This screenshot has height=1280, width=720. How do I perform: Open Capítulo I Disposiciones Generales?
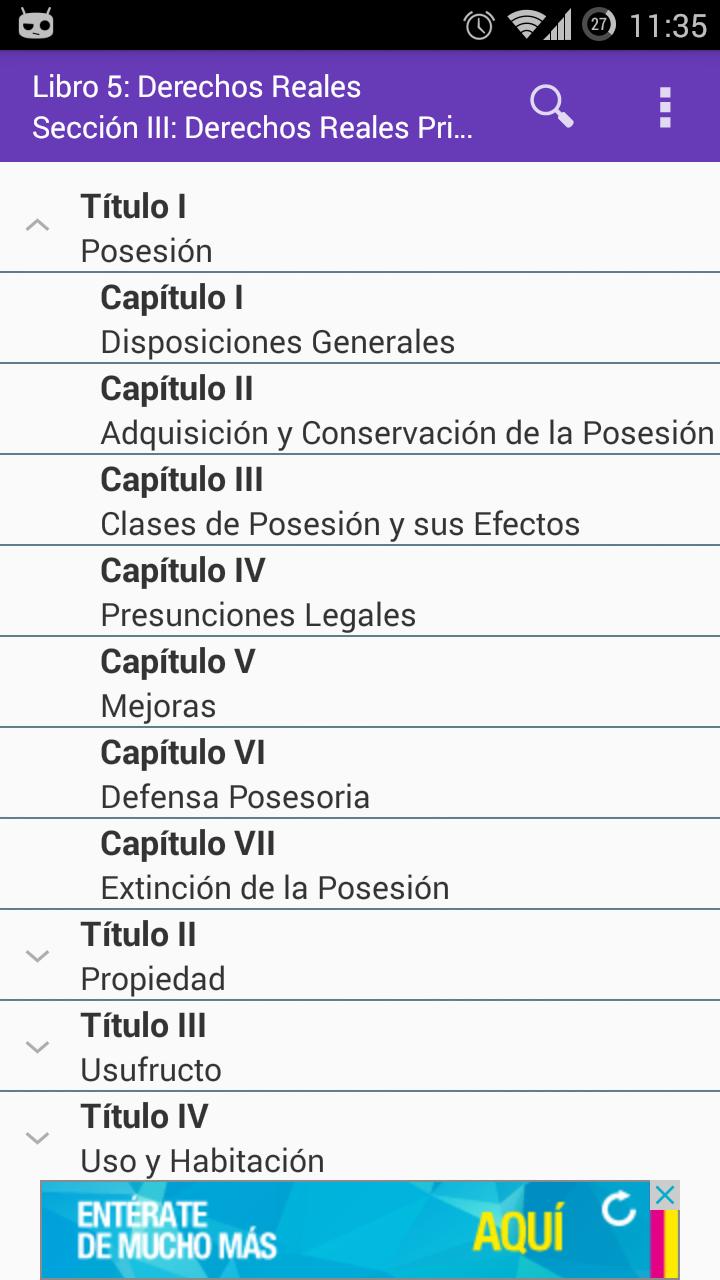pos(278,319)
